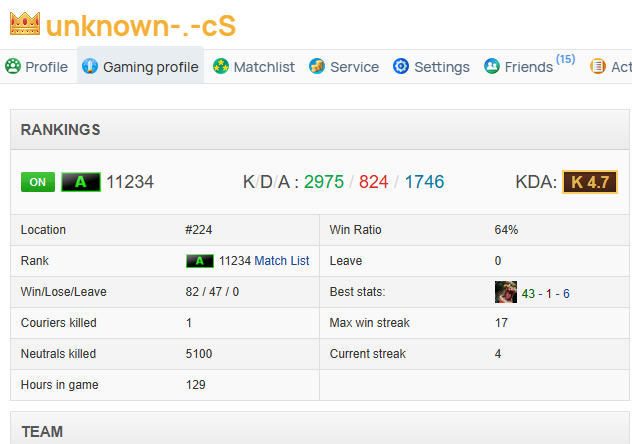Viewport: 632px width, 444px height.
Task: Click the Friends people icon
Action: 492,66
